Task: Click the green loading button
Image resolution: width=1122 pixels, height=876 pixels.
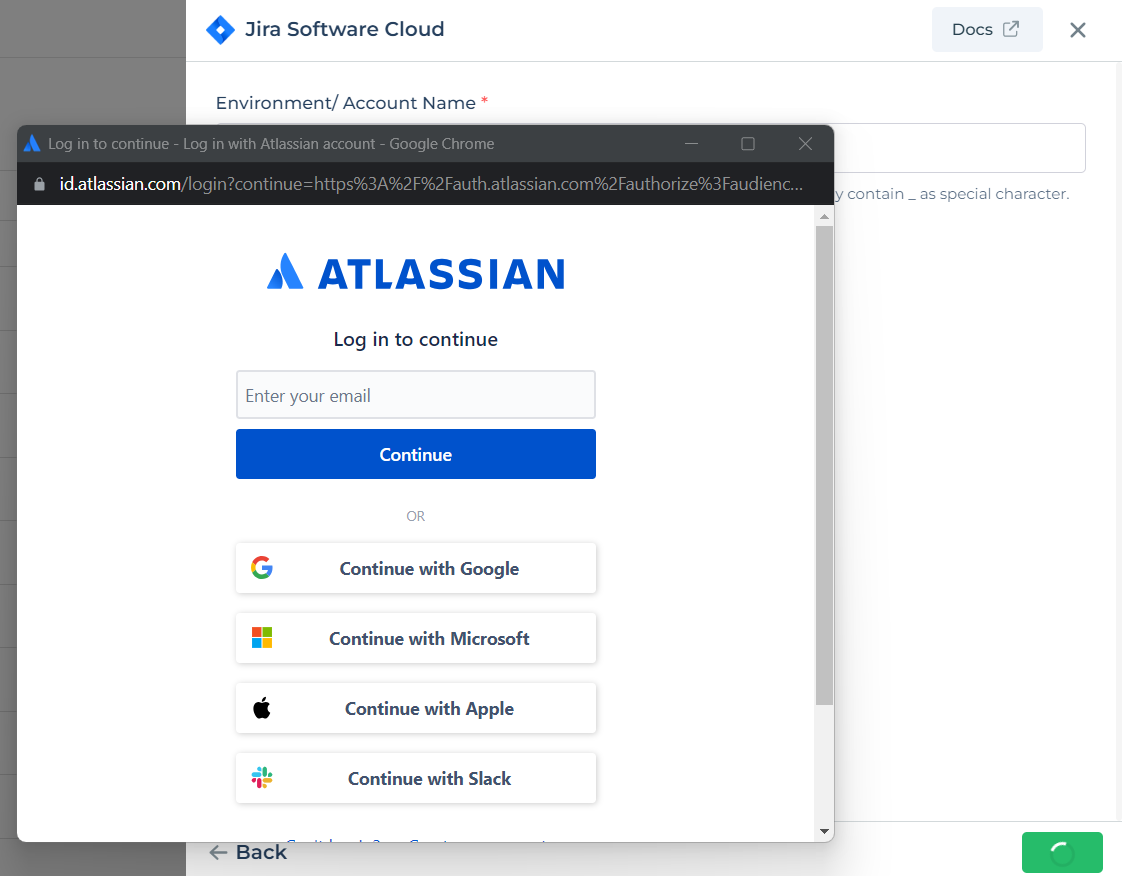Action: (x=1062, y=852)
